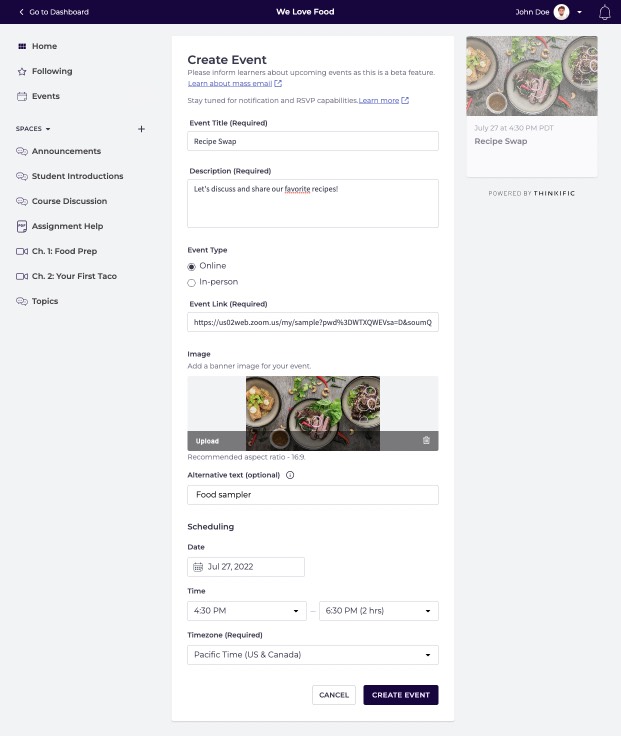Open the Pacific Time timezone dropdown
The height and width of the screenshot is (736, 621).
[313, 655]
